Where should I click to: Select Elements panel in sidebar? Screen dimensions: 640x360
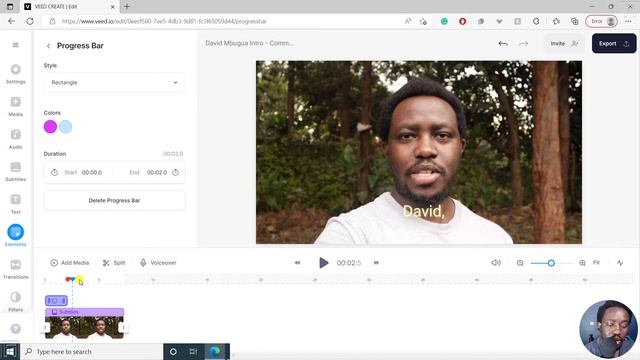point(16,236)
